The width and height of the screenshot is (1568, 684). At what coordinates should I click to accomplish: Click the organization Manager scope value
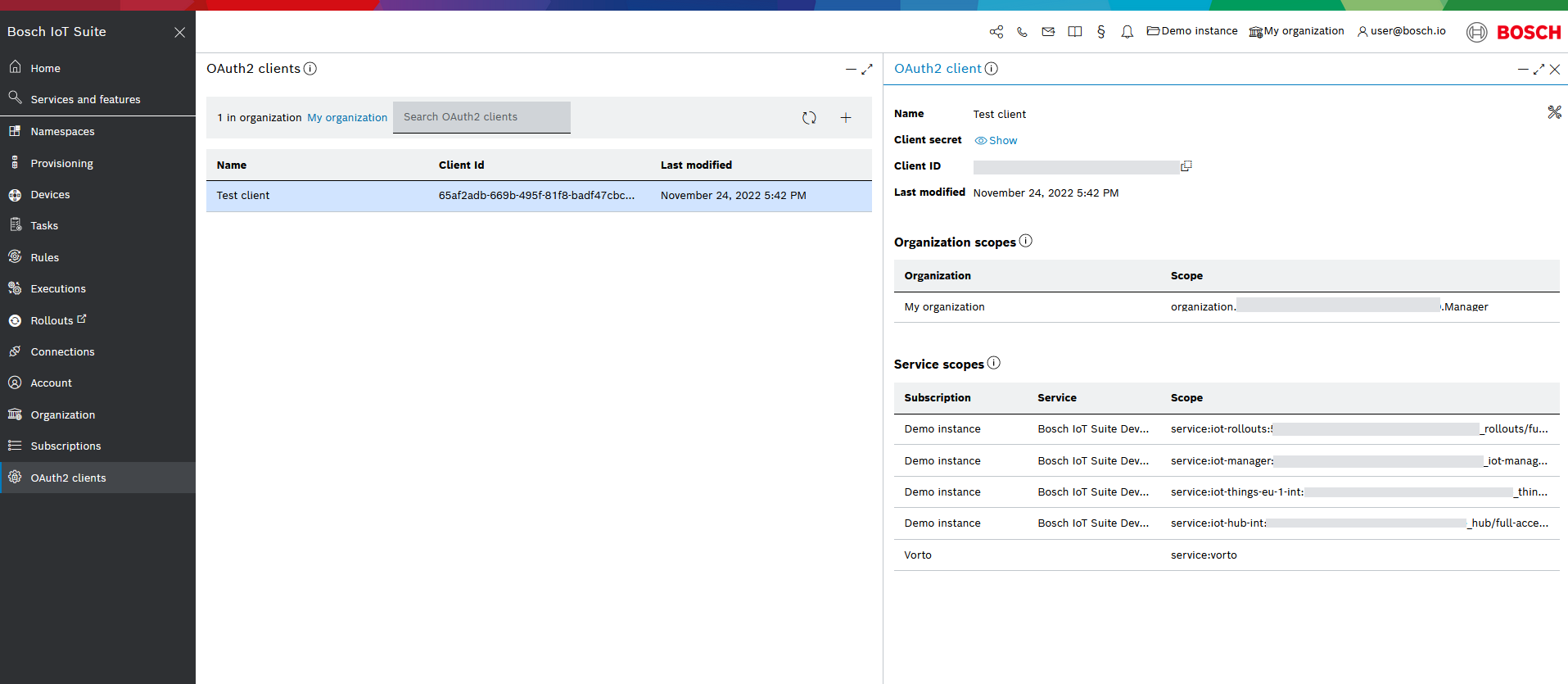click(1329, 307)
